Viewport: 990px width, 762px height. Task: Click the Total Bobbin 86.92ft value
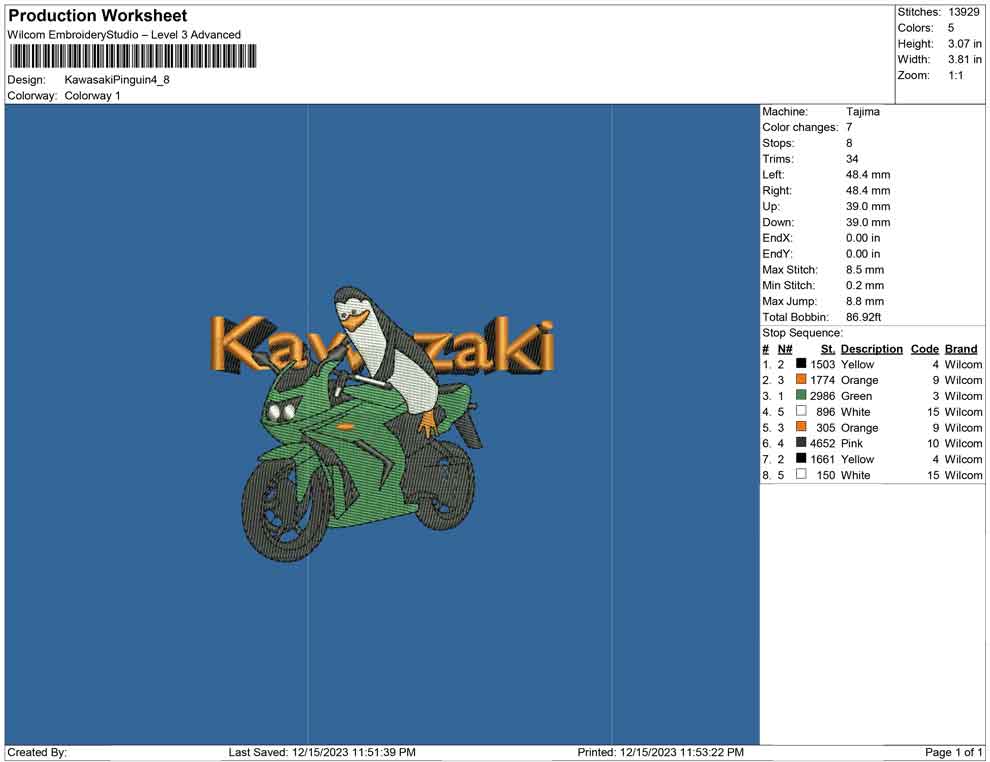click(x=865, y=317)
